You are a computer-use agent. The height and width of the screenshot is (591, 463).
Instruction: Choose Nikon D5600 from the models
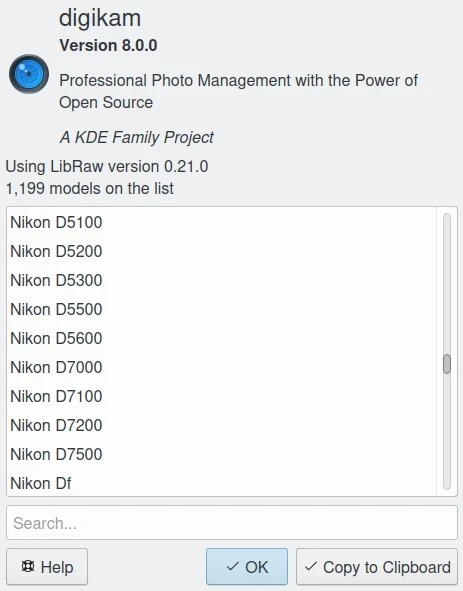pos(221,338)
